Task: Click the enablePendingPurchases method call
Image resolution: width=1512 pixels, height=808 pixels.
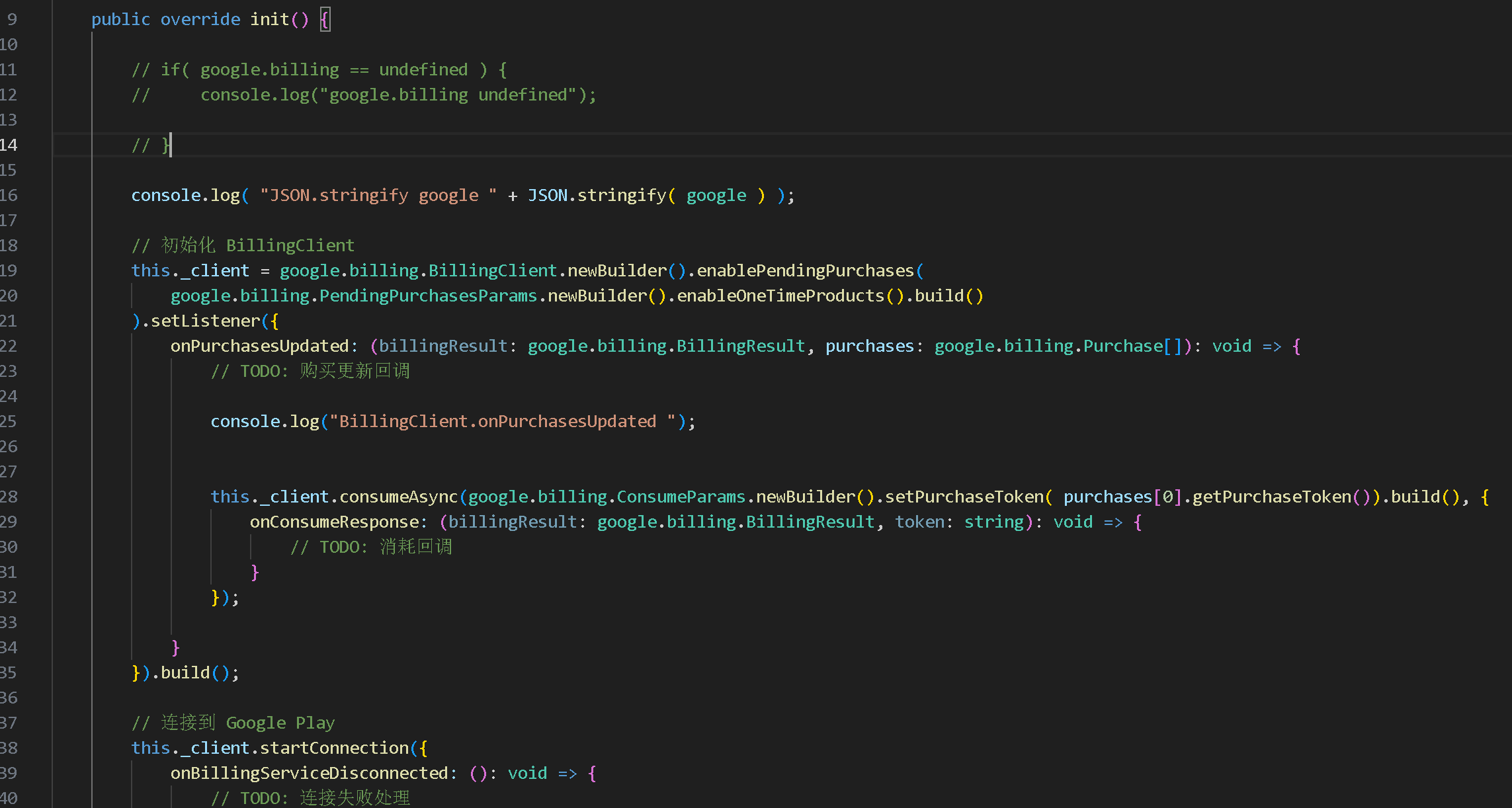Action: click(x=805, y=270)
